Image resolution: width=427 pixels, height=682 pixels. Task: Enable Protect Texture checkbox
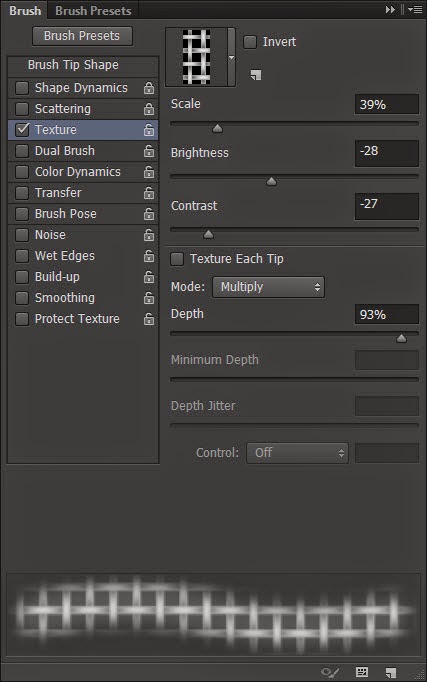(x=22, y=319)
